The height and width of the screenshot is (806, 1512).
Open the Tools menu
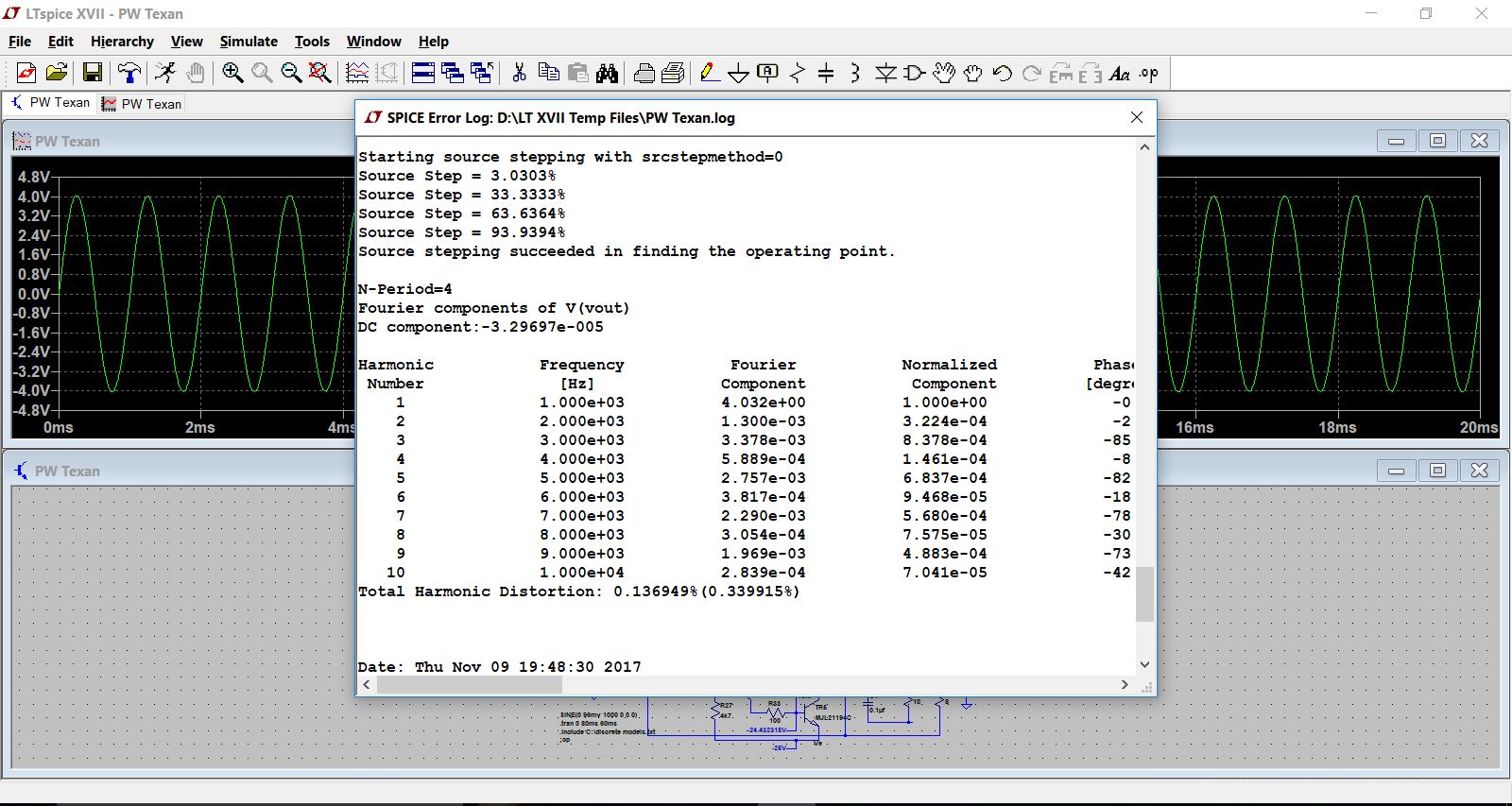[312, 42]
